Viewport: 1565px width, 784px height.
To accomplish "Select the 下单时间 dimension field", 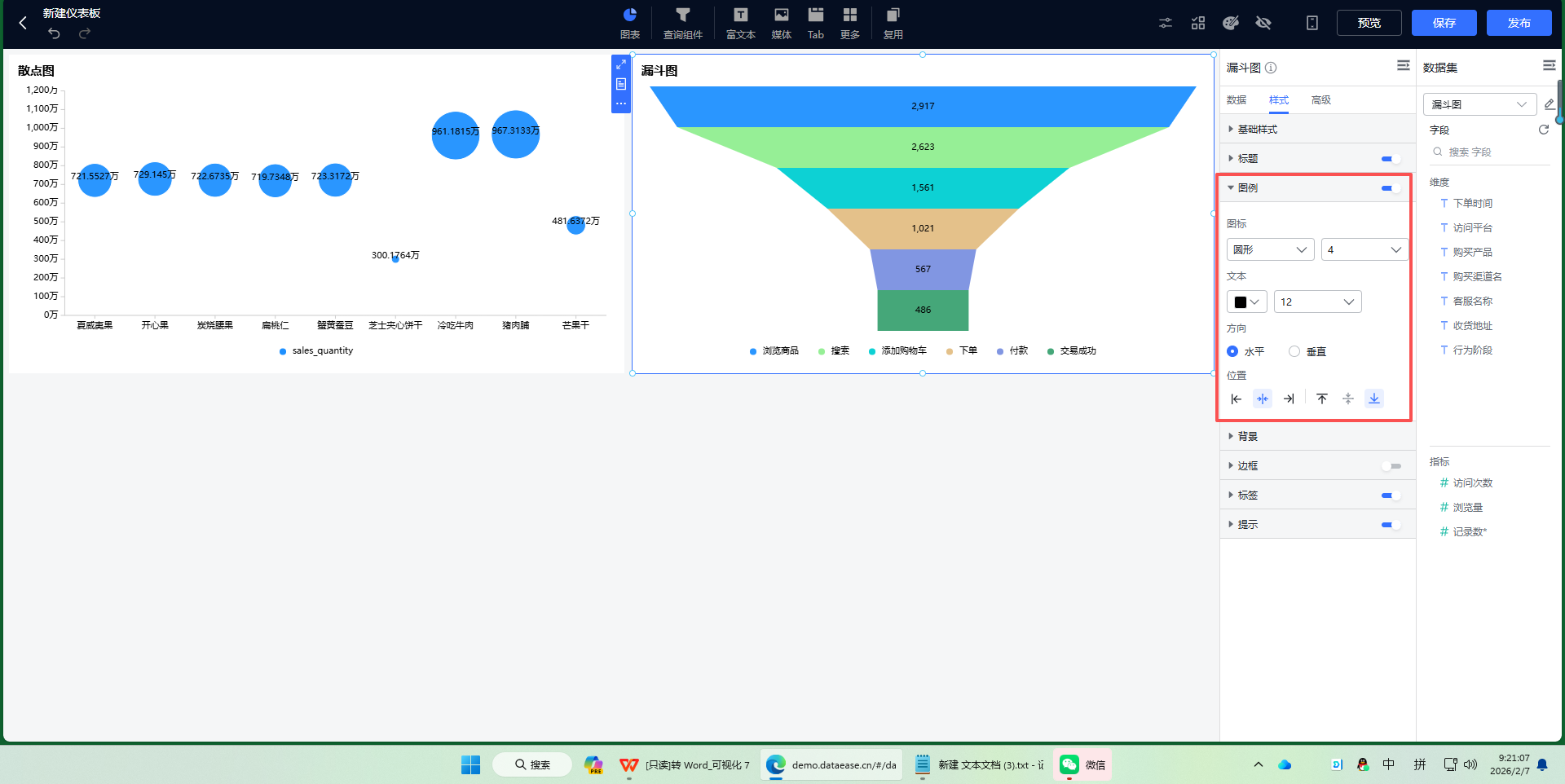I will click(1473, 203).
